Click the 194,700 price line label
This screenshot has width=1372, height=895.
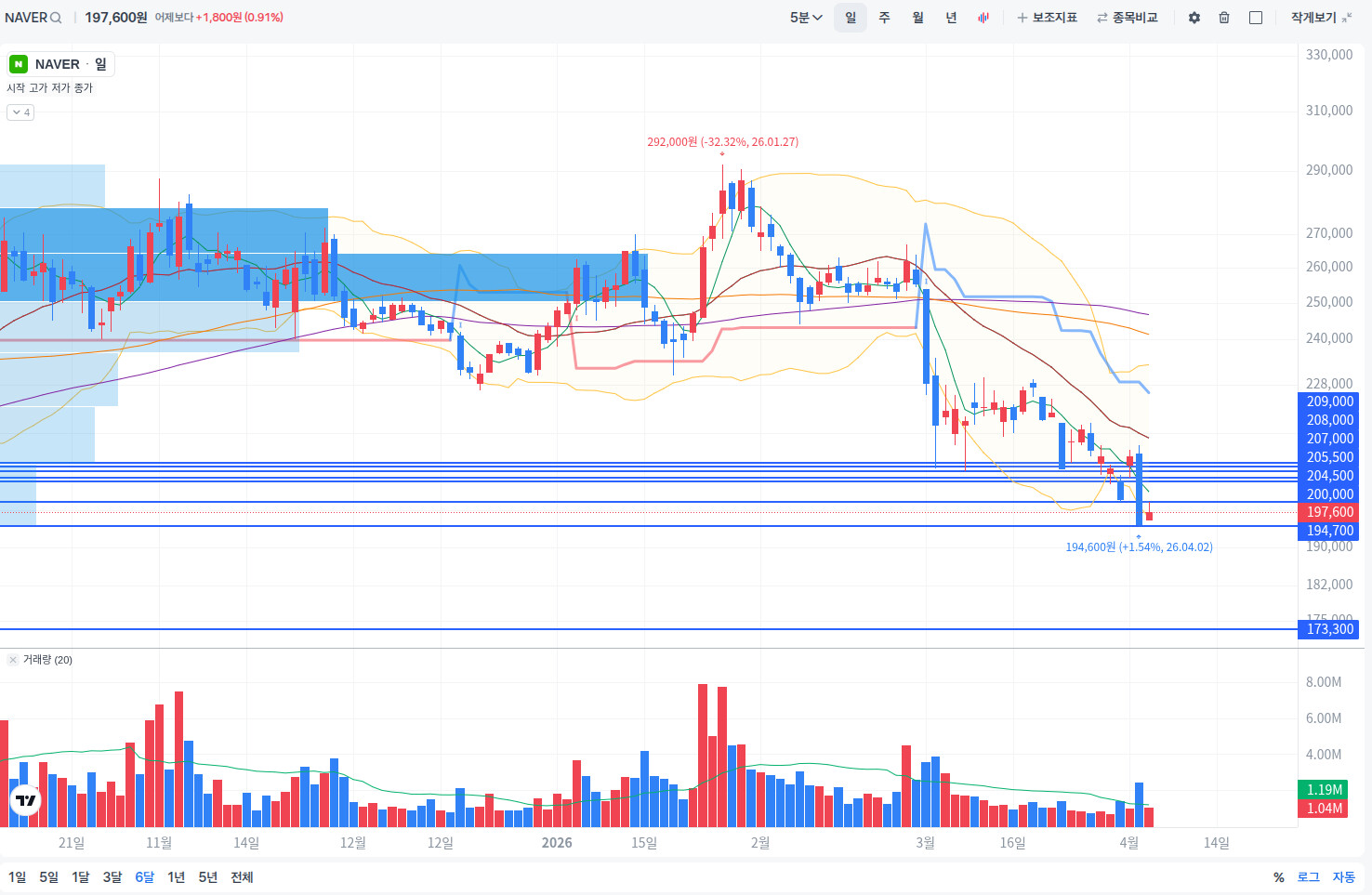pos(1330,531)
